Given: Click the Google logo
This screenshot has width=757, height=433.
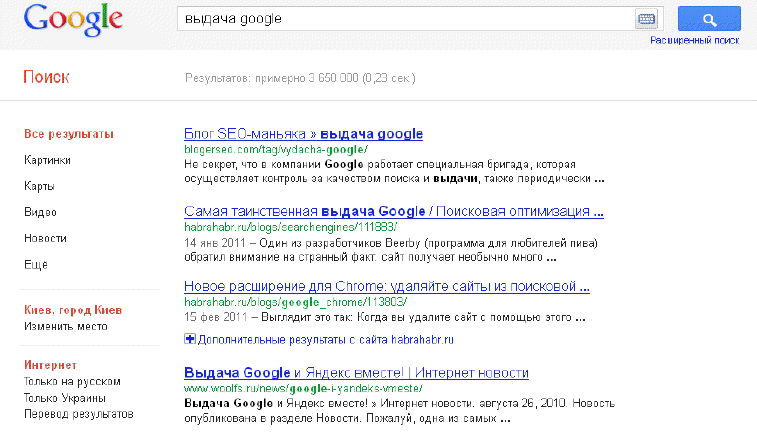Looking at the screenshot, I should point(73,19).
